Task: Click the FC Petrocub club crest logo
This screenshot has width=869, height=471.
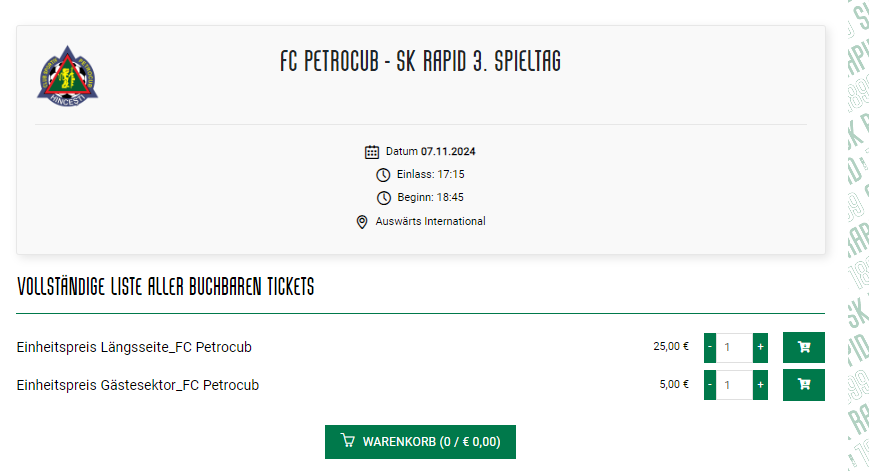Action: tap(68, 76)
